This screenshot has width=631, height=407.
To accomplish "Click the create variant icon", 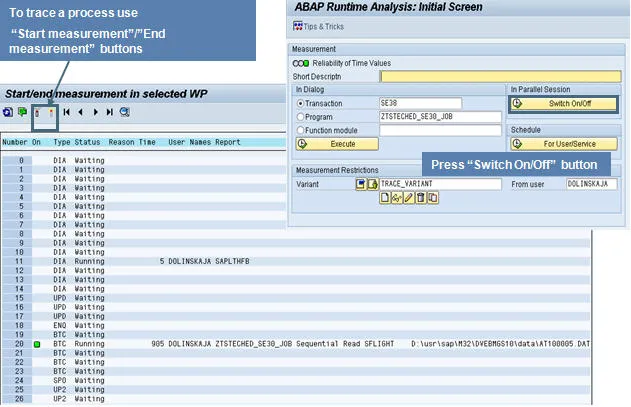I will [x=385, y=198].
